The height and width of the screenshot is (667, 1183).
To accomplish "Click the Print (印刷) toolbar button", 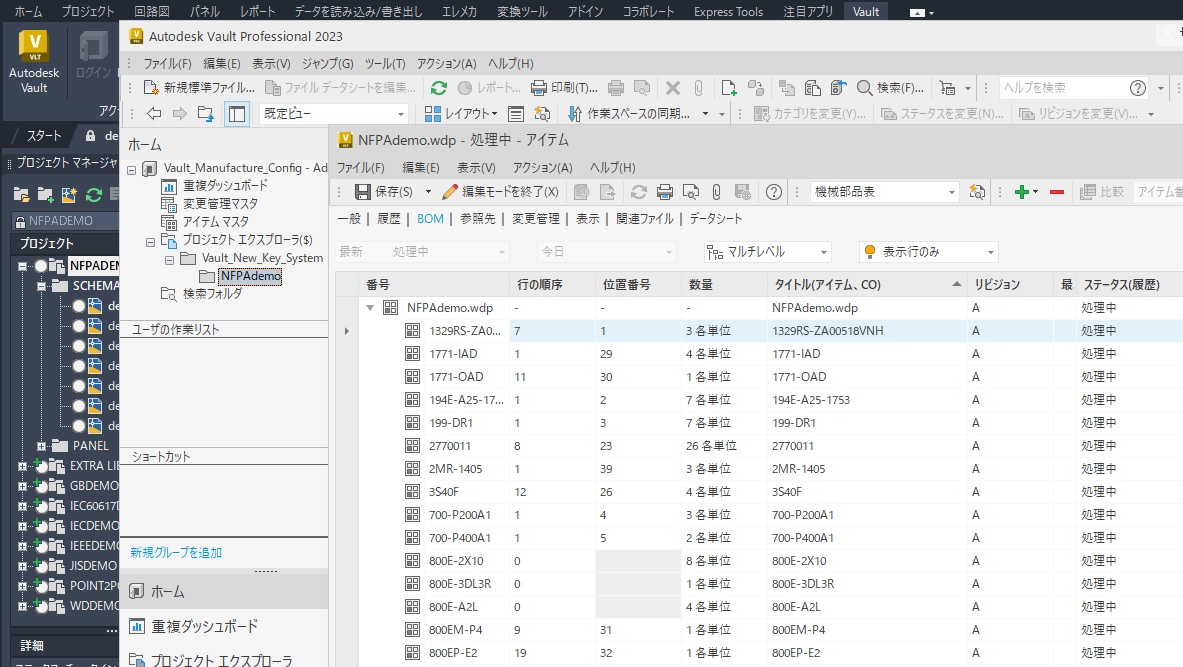I will click(x=564, y=88).
